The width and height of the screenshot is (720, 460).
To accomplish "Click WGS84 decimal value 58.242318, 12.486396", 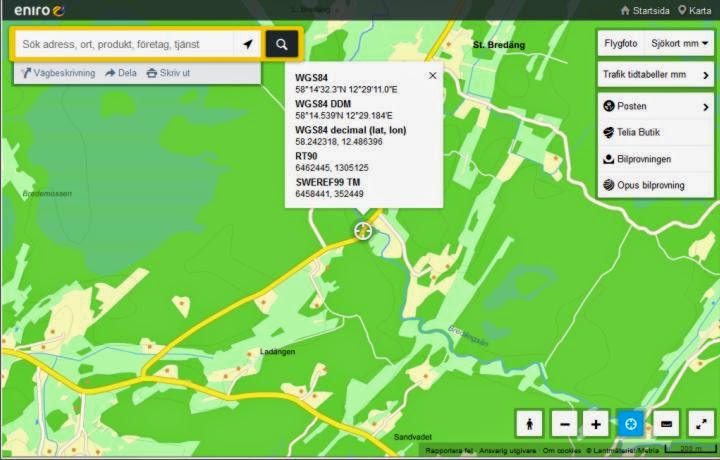I will point(339,142).
